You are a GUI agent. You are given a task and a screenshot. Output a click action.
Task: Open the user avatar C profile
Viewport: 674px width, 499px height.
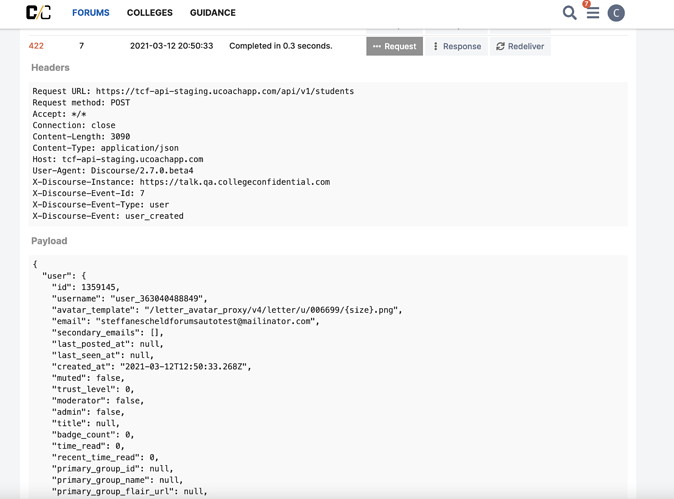[616, 13]
